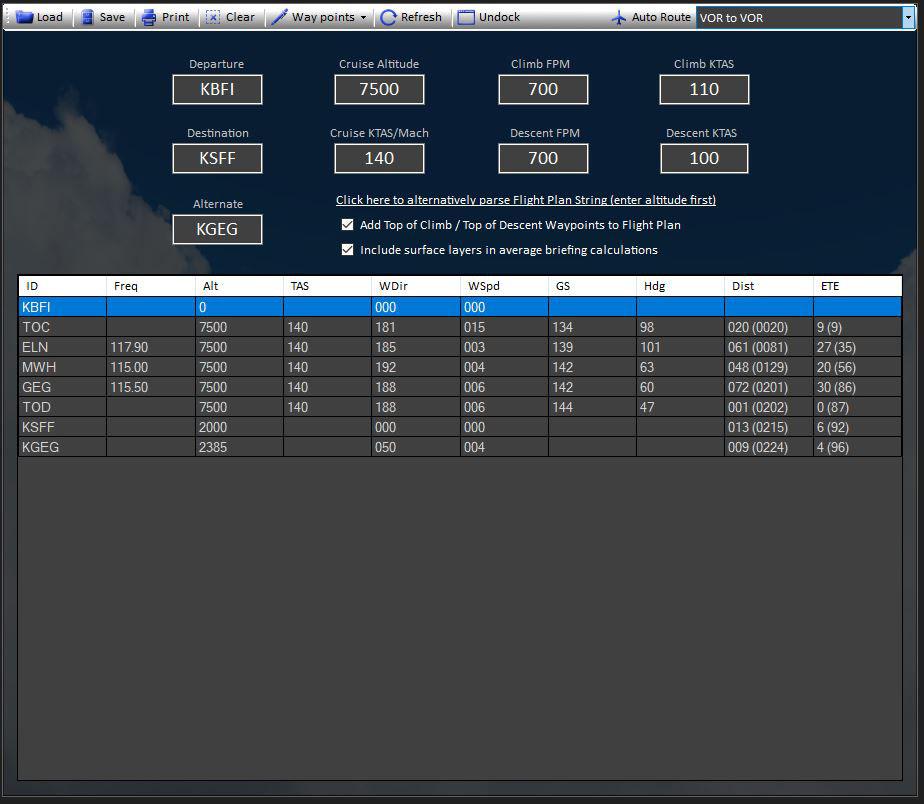Open the VOR to VOR dropdown
Screen dimensions: 924x804
[907, 18]
